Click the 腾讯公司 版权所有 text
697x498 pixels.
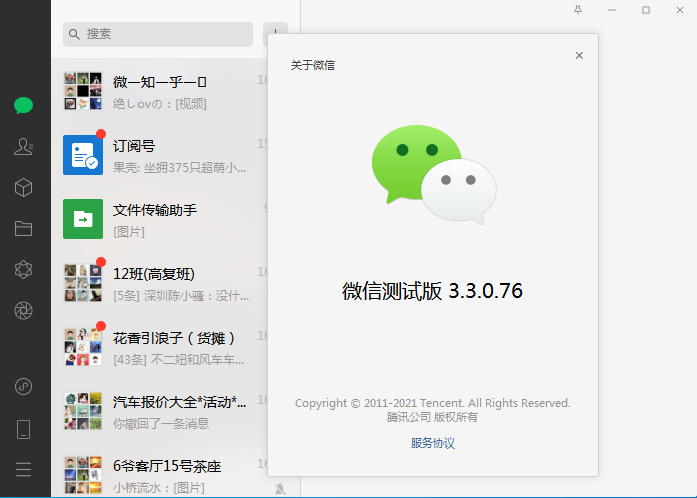point(432,417)
